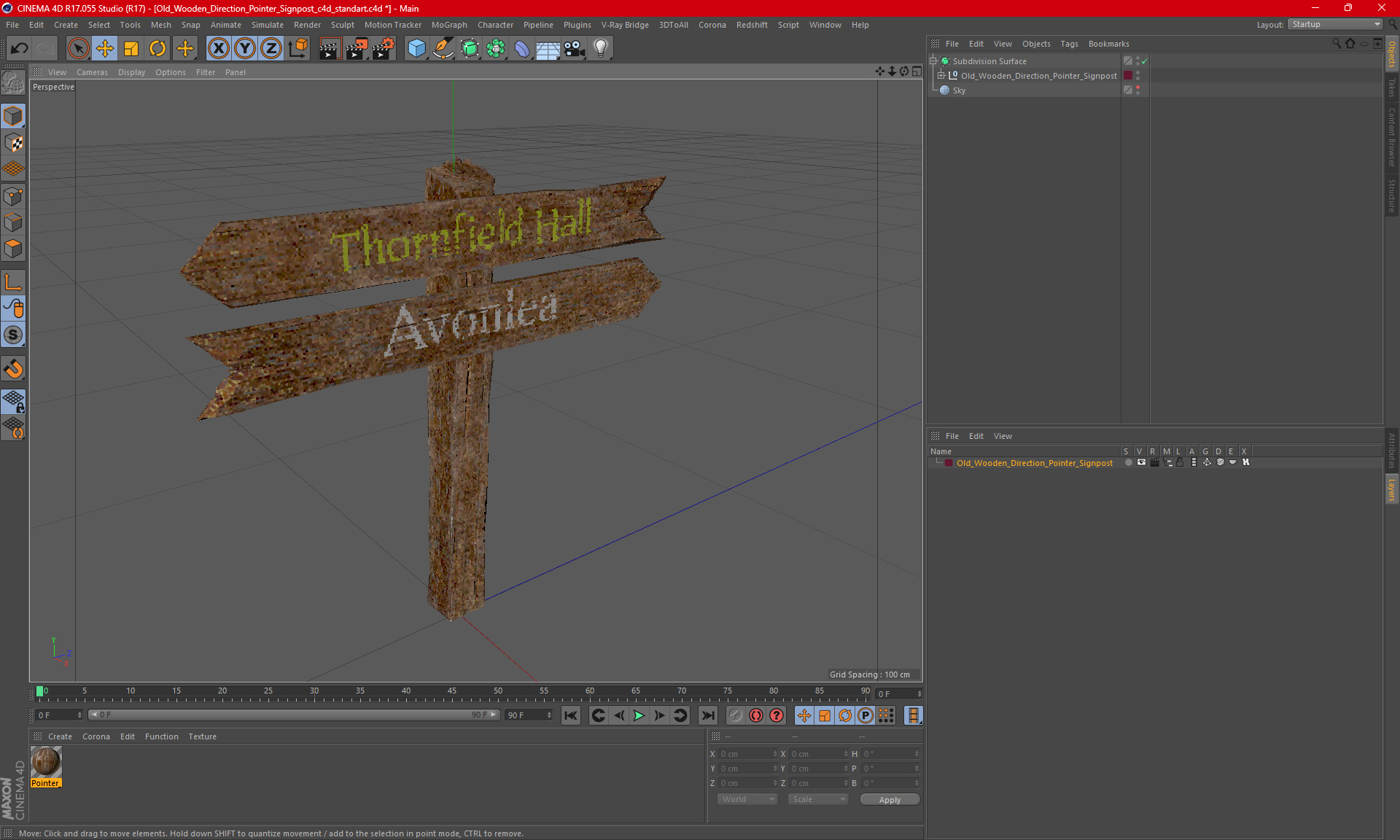Open the Simulate menu
Viewport: 1400px width, 840px height.
click(268, 25)
